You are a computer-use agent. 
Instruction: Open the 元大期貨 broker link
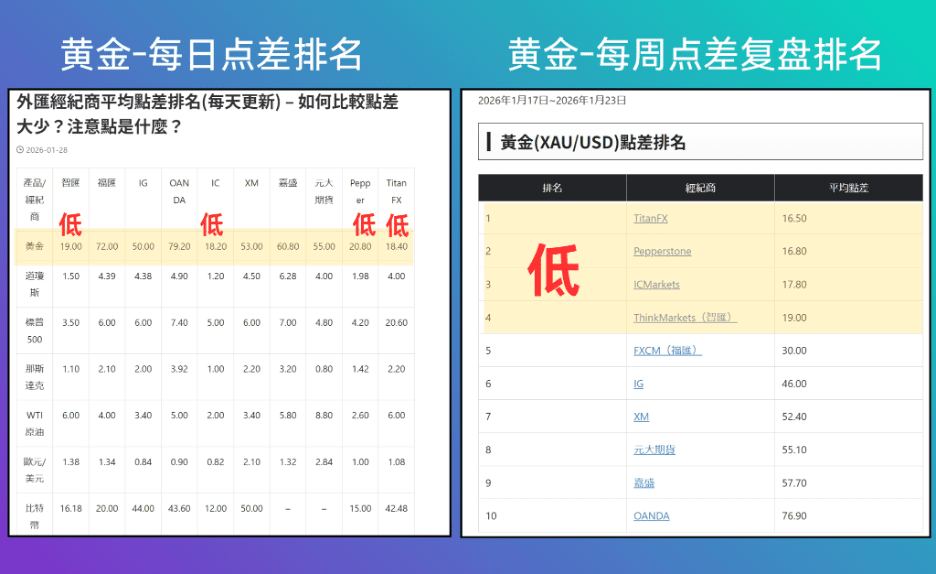[x=654, y=449]
